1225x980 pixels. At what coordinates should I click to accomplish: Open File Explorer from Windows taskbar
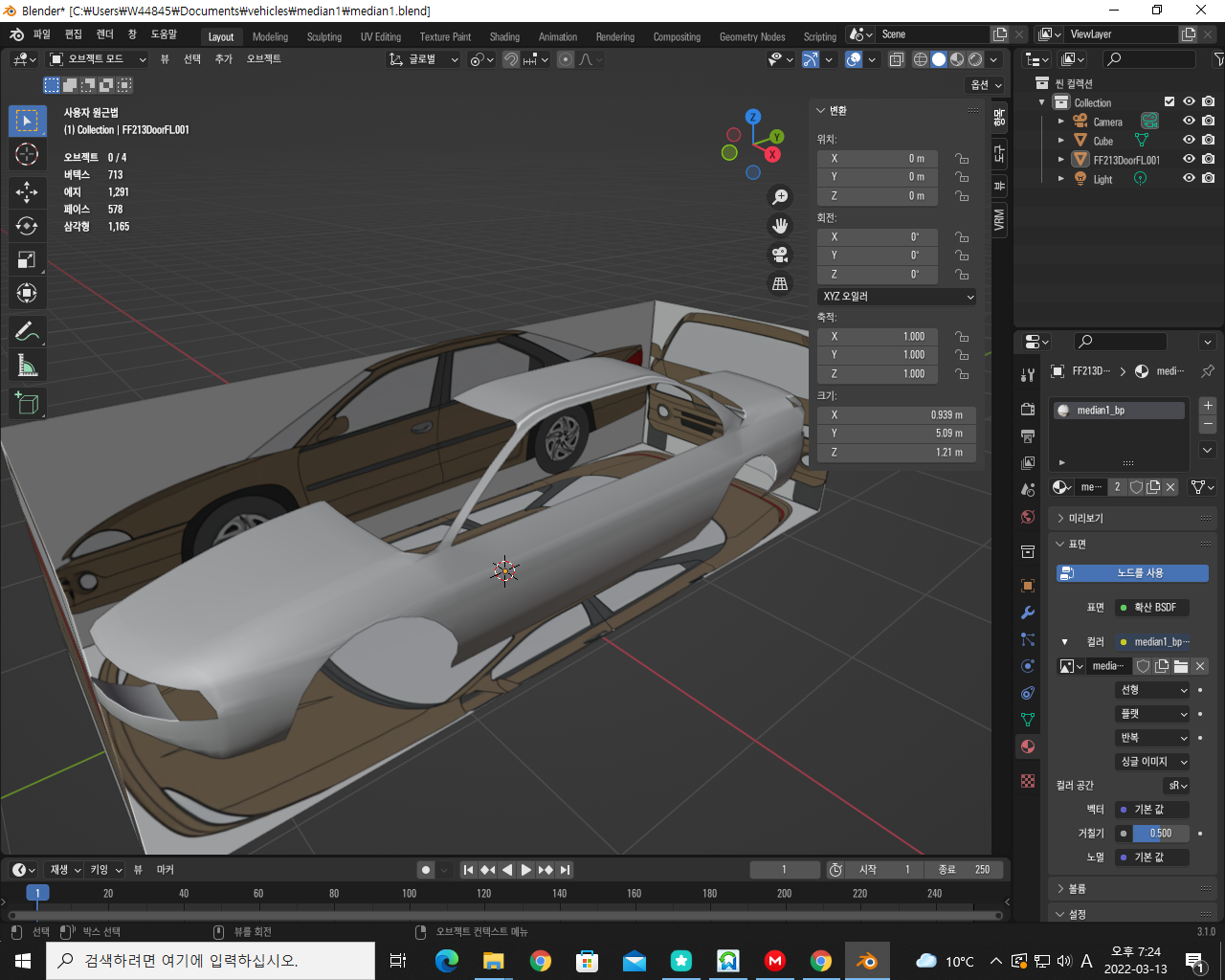(x=494, y=961)
